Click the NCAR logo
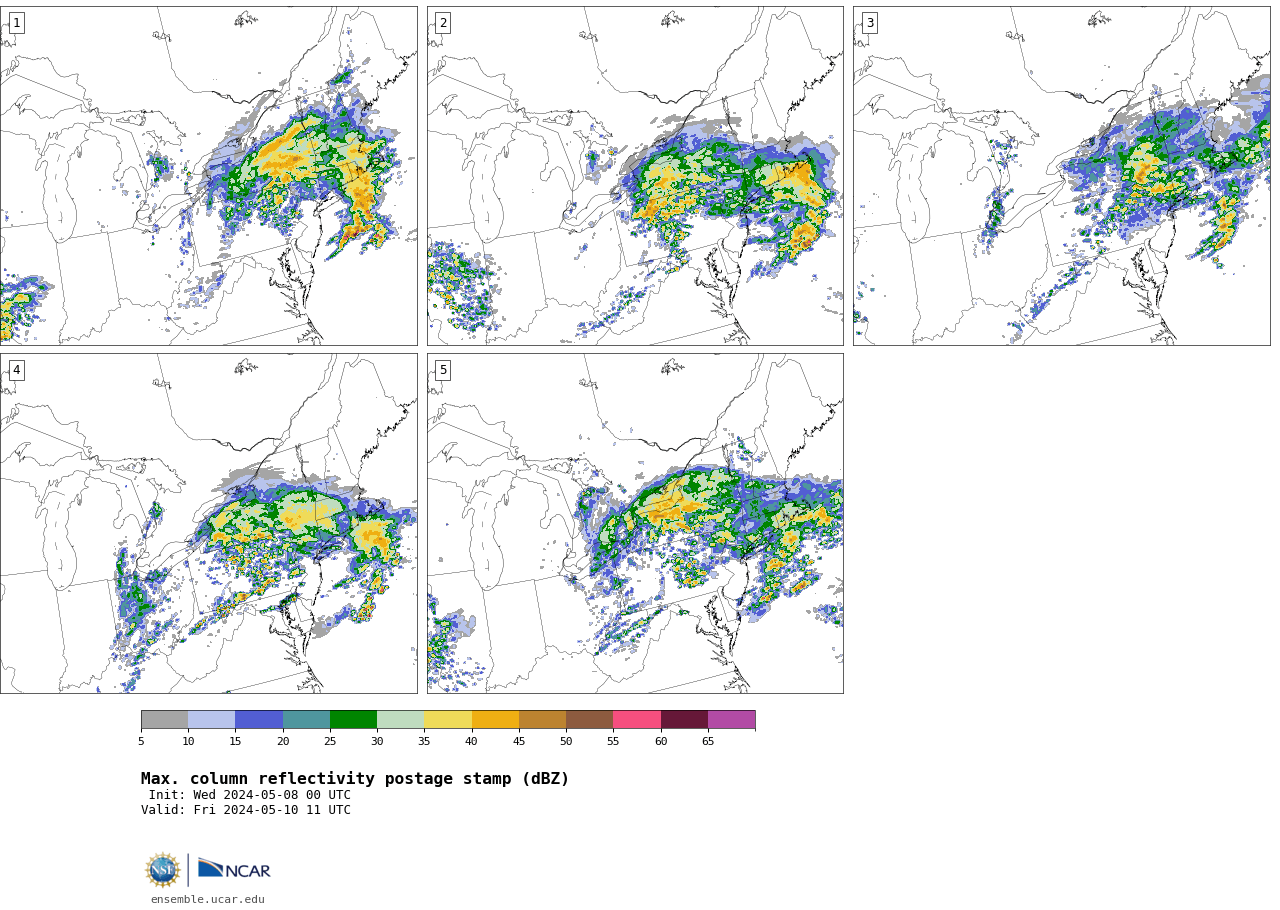The height and width of the screenshot is (910, 1280). pos(234,869)
